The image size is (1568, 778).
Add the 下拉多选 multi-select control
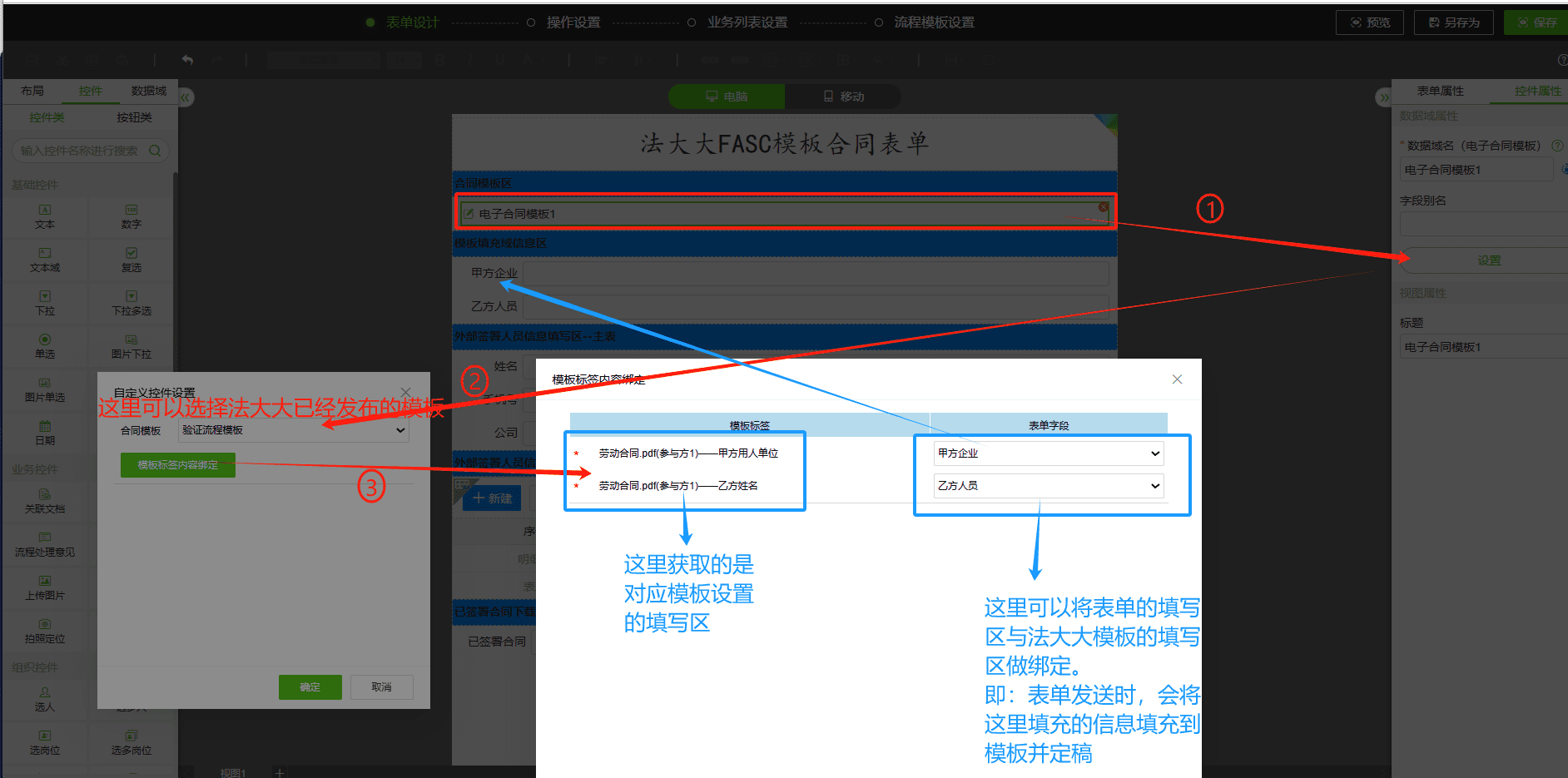[131, 303]
